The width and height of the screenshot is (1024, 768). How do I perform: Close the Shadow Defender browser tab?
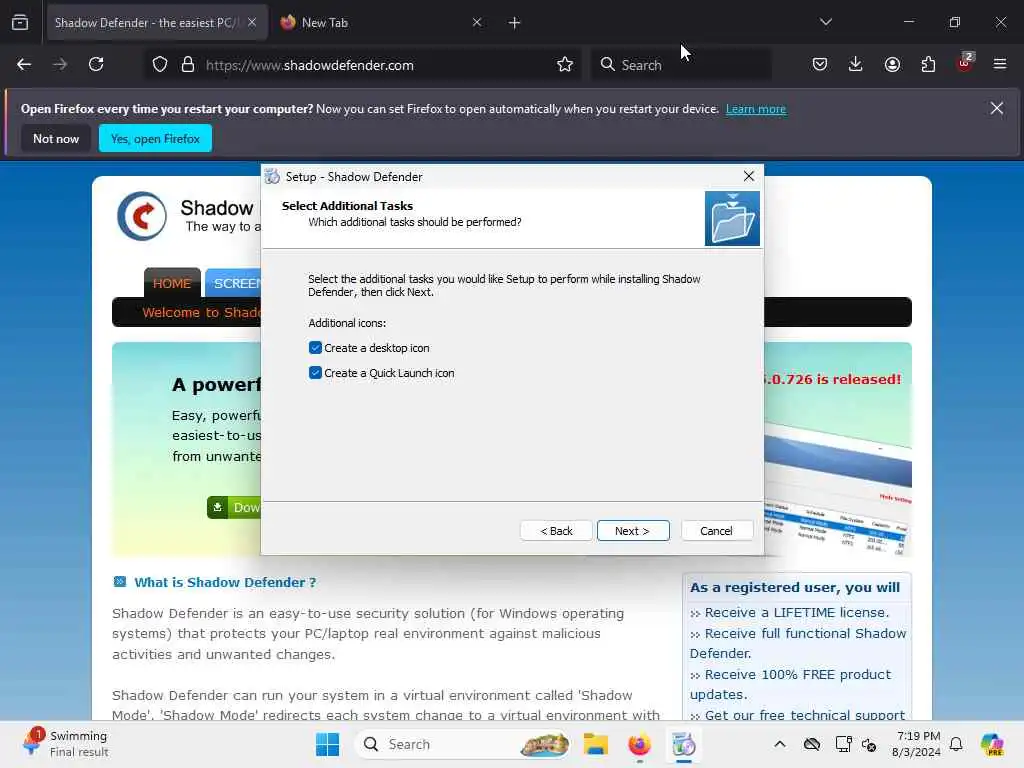[252, 22]
